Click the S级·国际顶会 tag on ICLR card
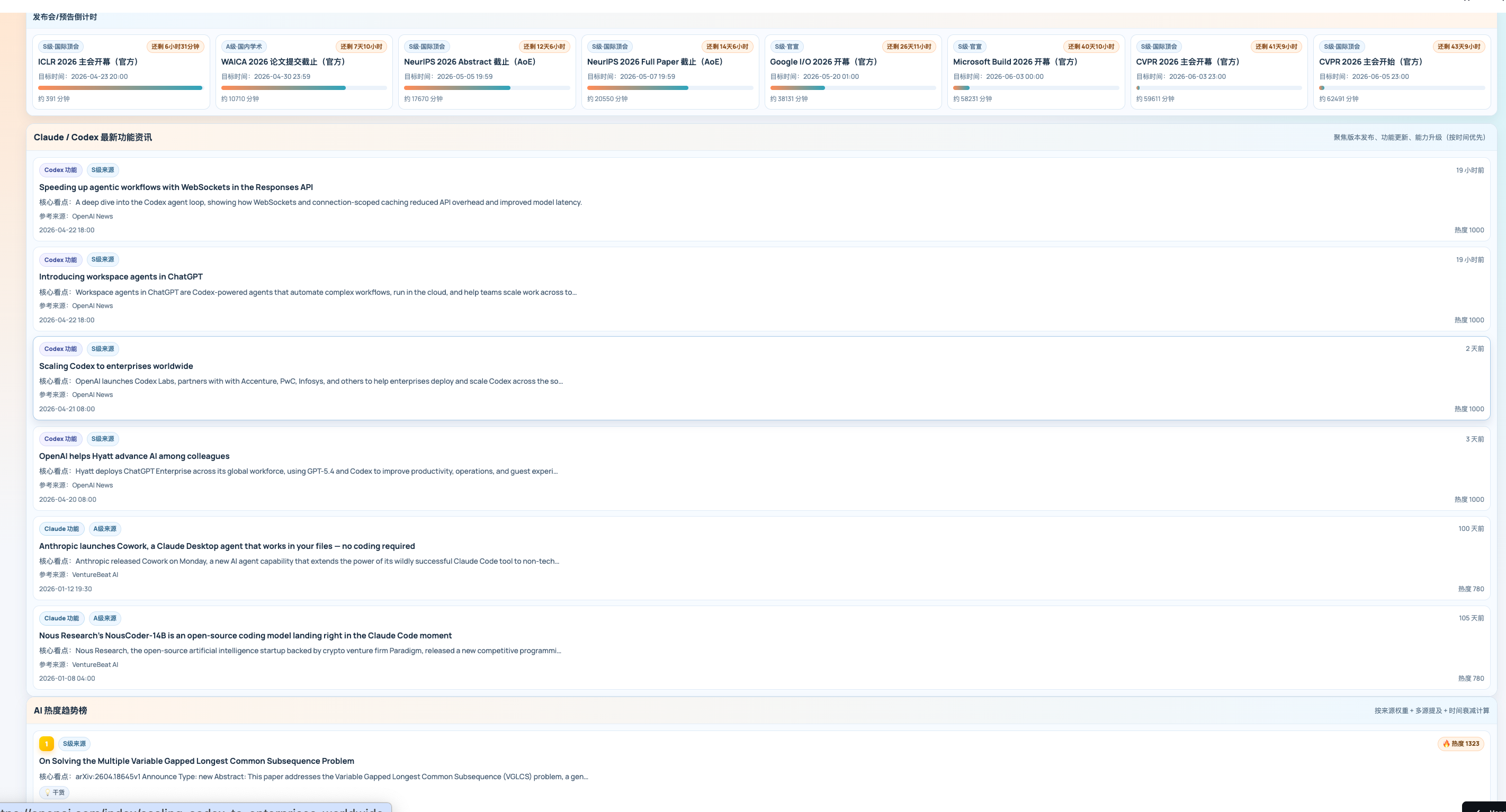Image resolution: width=1506 pixels, height=812 pixels. (61, 47)
